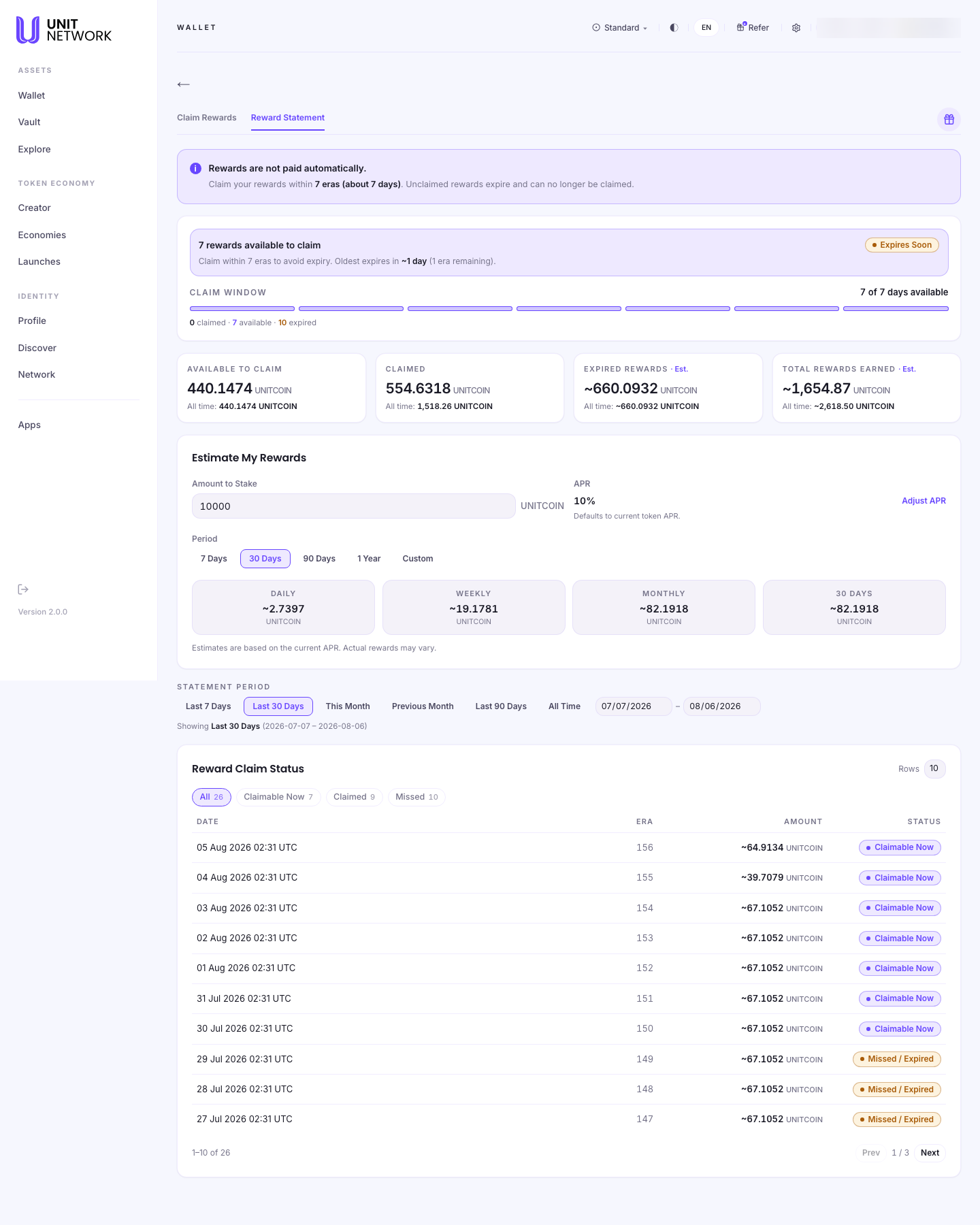Filter by Missed 10
This screenshot has width=980, height=1225.
[x=416, y=797]
